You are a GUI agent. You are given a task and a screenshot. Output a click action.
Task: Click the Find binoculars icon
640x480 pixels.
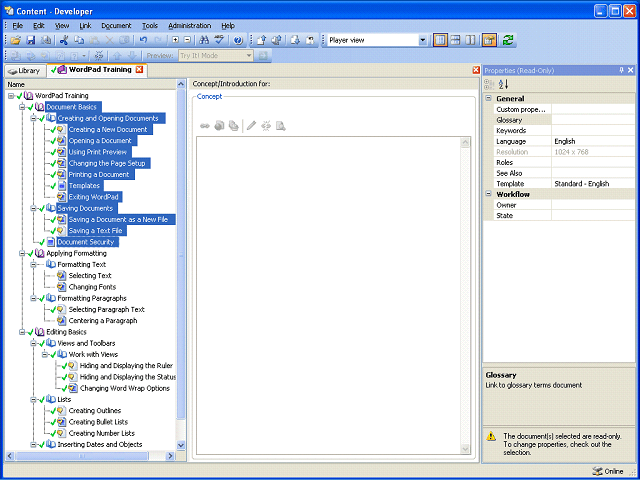click(203, 40)
